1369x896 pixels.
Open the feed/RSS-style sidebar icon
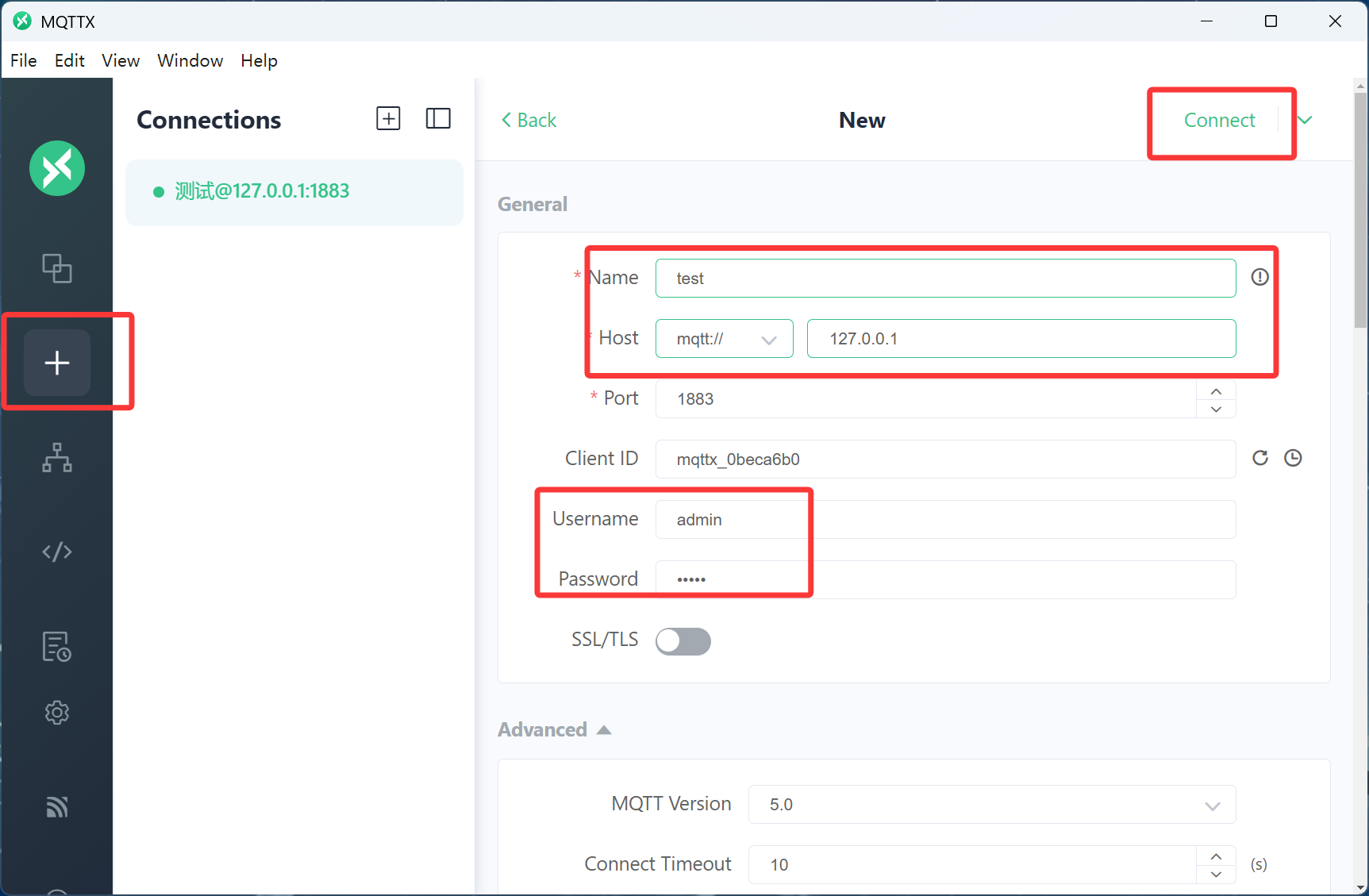coord(57,807)
